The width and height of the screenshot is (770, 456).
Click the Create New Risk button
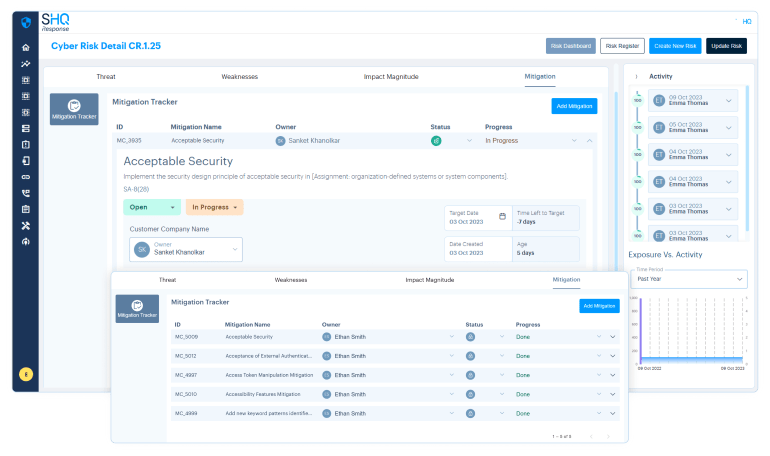click(675, 46)
